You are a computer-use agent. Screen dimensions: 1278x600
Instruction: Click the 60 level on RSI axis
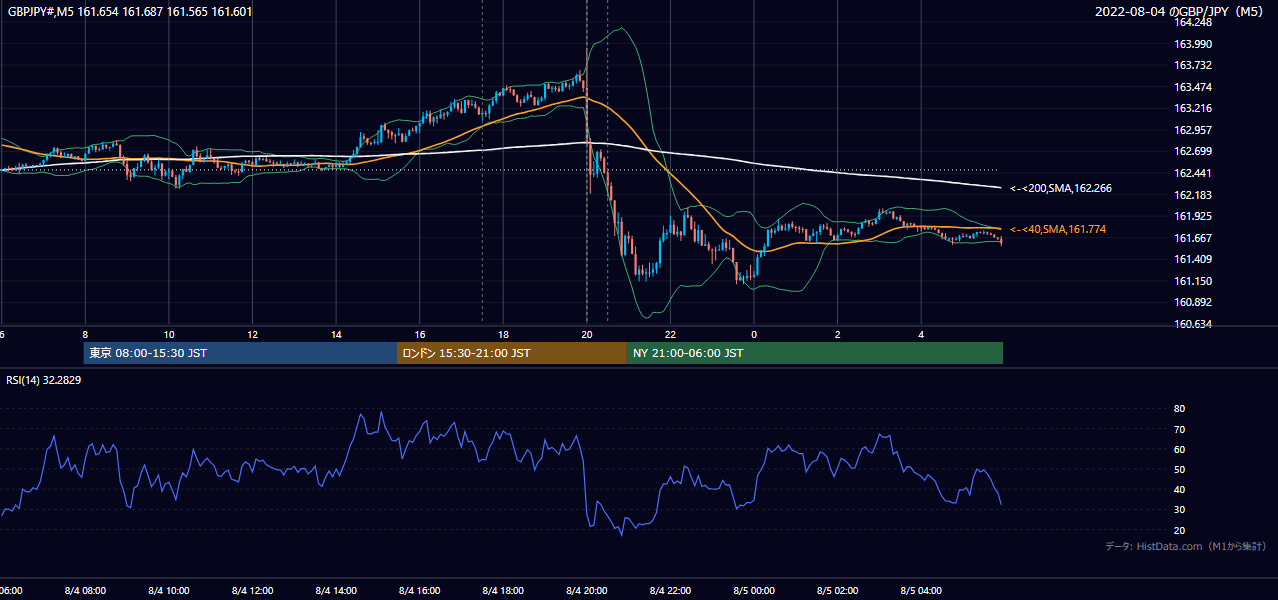click(1179, 449)
